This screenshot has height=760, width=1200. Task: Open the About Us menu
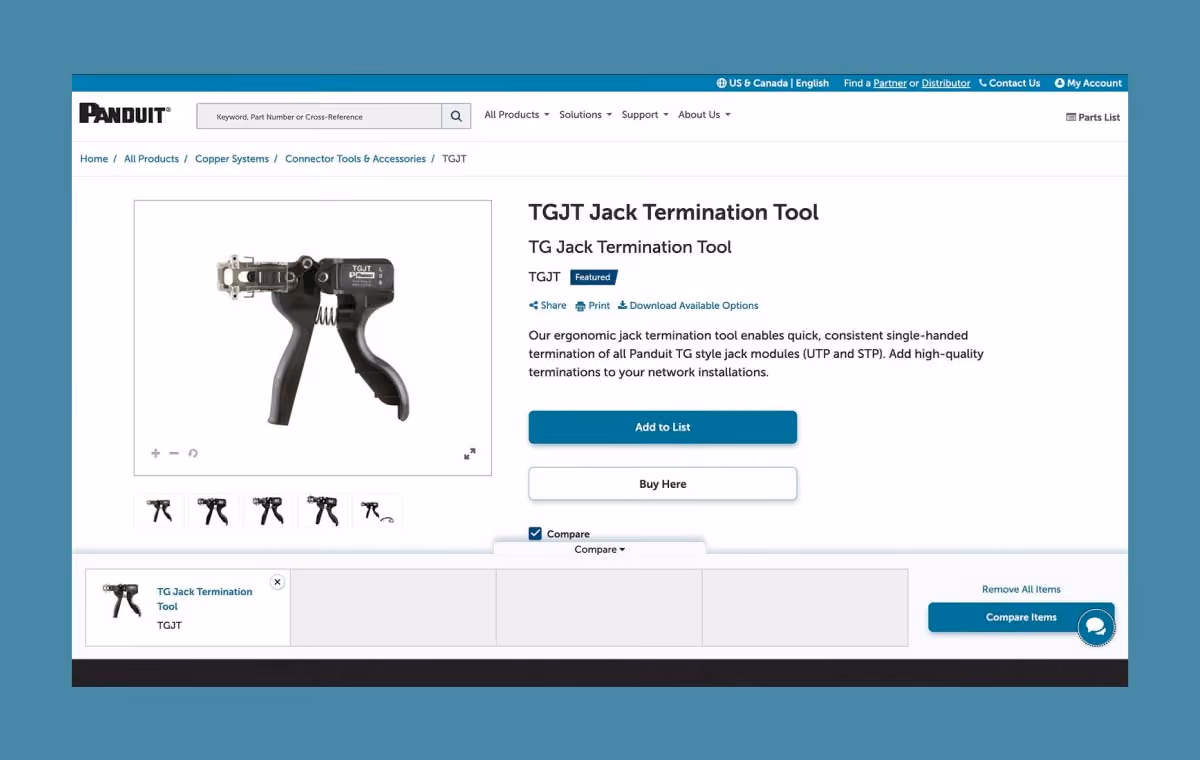pos(704,115)
